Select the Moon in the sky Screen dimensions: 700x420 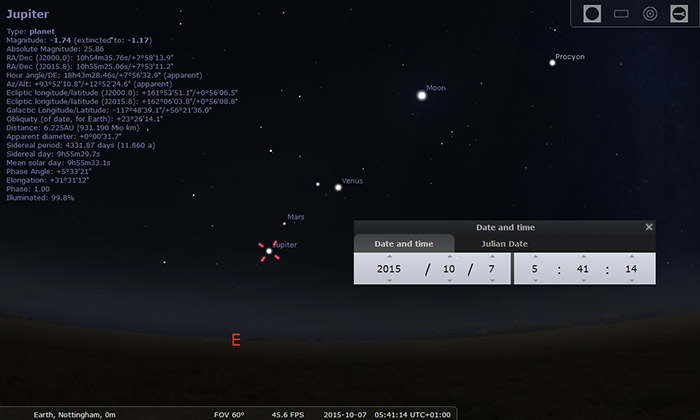(x=422, y=95)
